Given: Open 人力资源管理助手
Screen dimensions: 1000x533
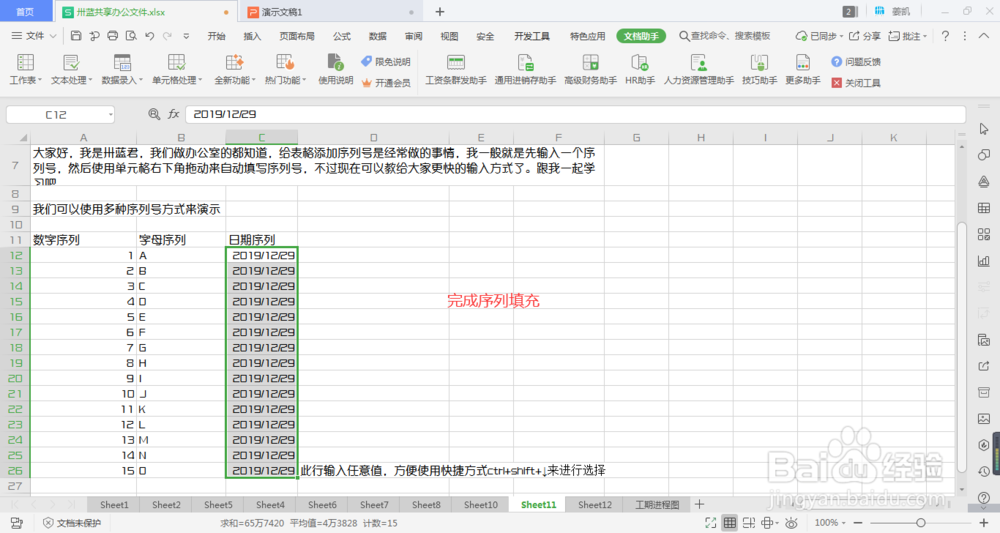Looking at the screenshot, I should click(x=699, y=69).
